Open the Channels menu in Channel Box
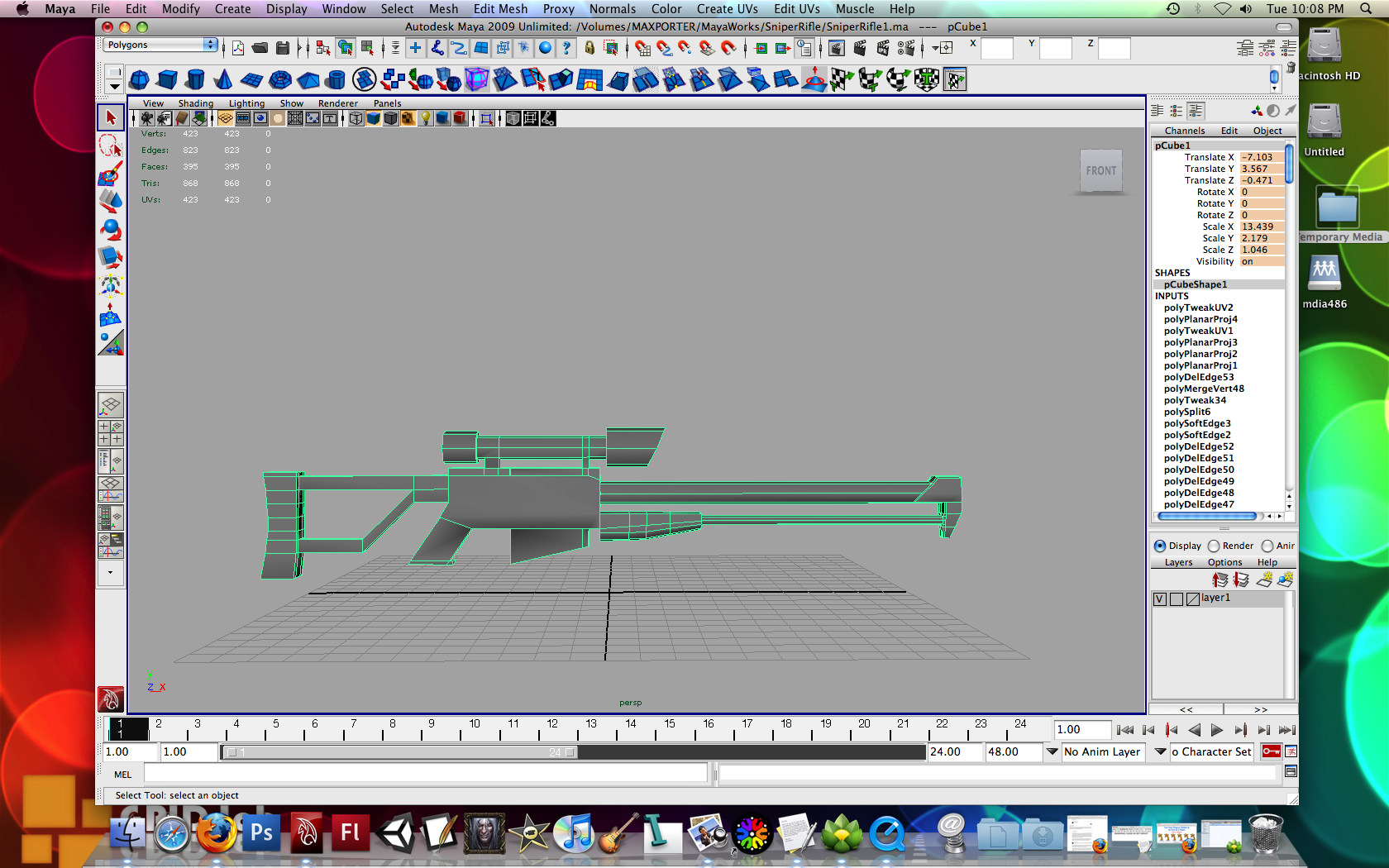Image resolution: width=1389 pixels, height=868 pixels. [x=1185, y=131]
